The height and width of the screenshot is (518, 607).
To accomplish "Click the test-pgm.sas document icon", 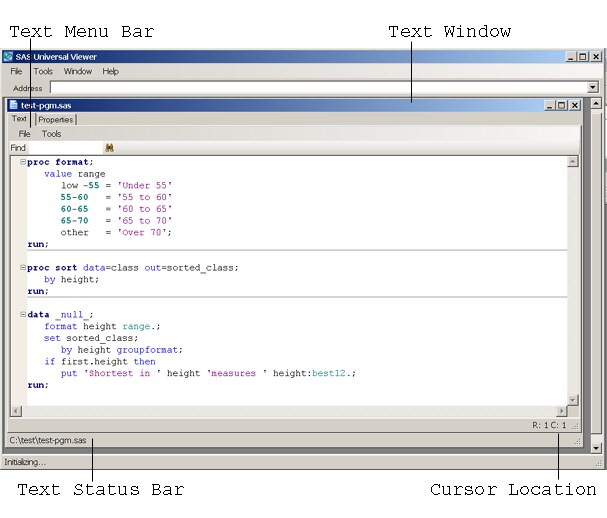I will [14, 105].
